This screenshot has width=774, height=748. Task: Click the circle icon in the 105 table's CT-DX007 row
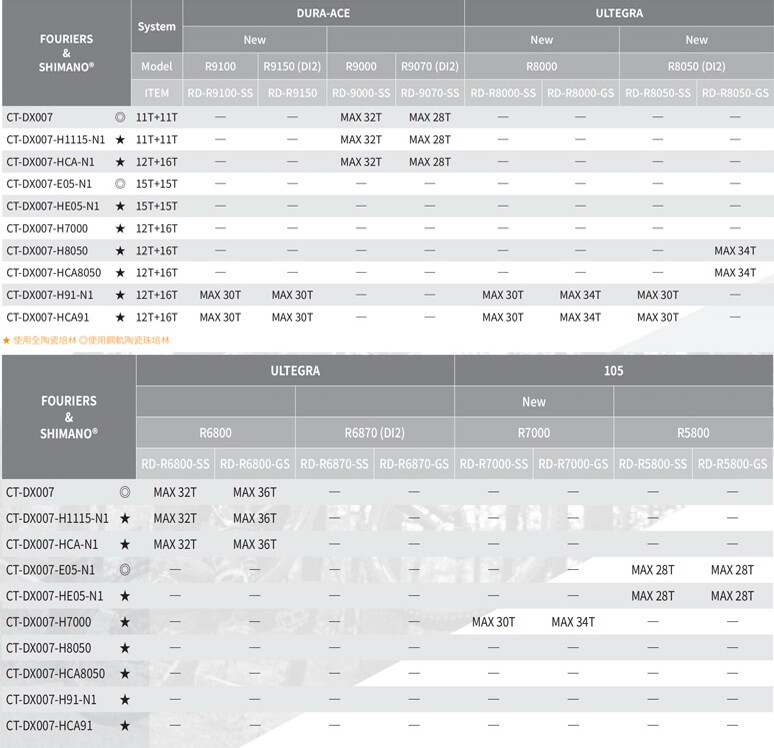pos(125,492)
